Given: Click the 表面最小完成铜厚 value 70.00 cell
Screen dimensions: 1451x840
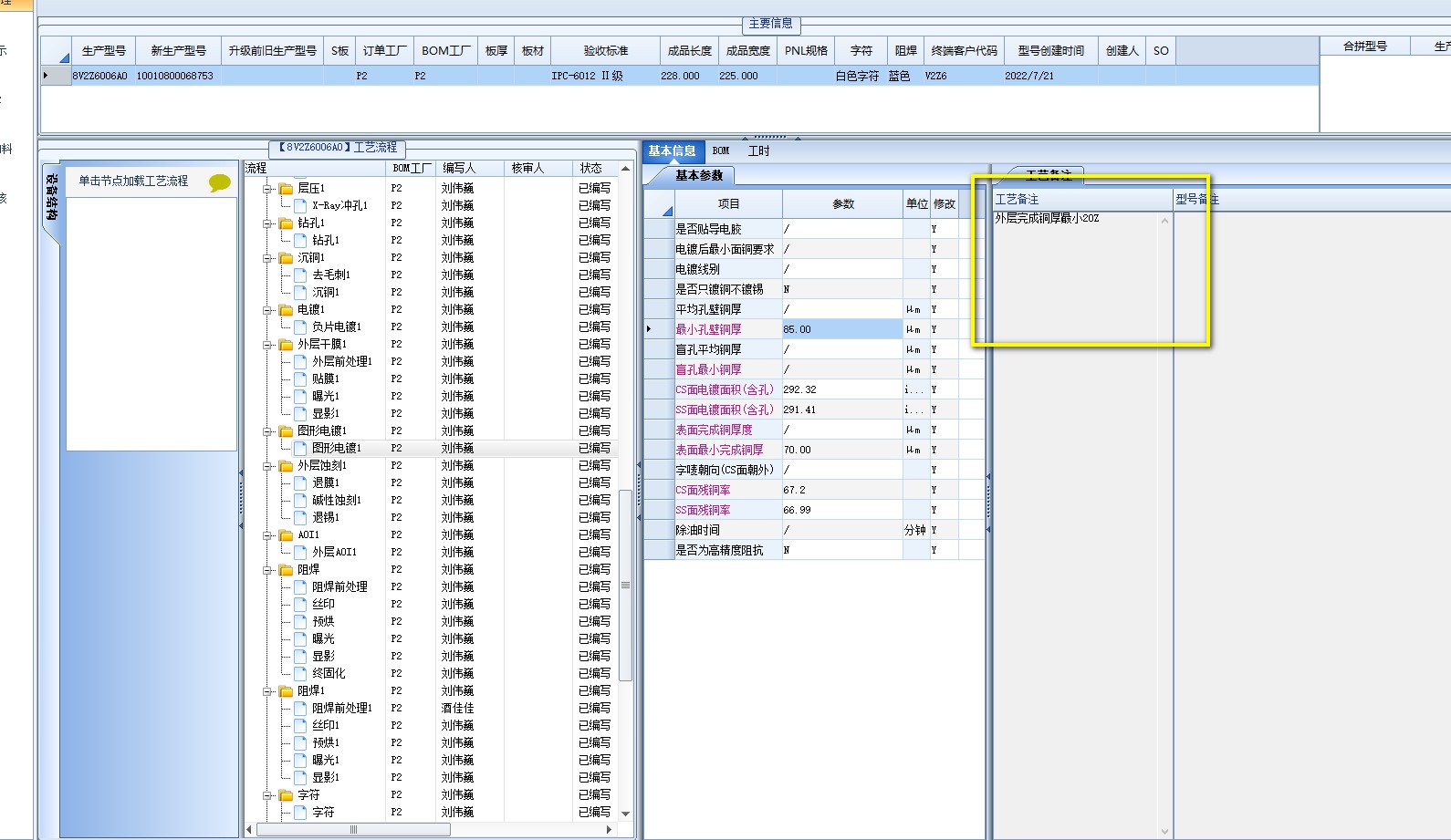Looking at the screenshot, I should pyautogui.click(x=842, y=450).
